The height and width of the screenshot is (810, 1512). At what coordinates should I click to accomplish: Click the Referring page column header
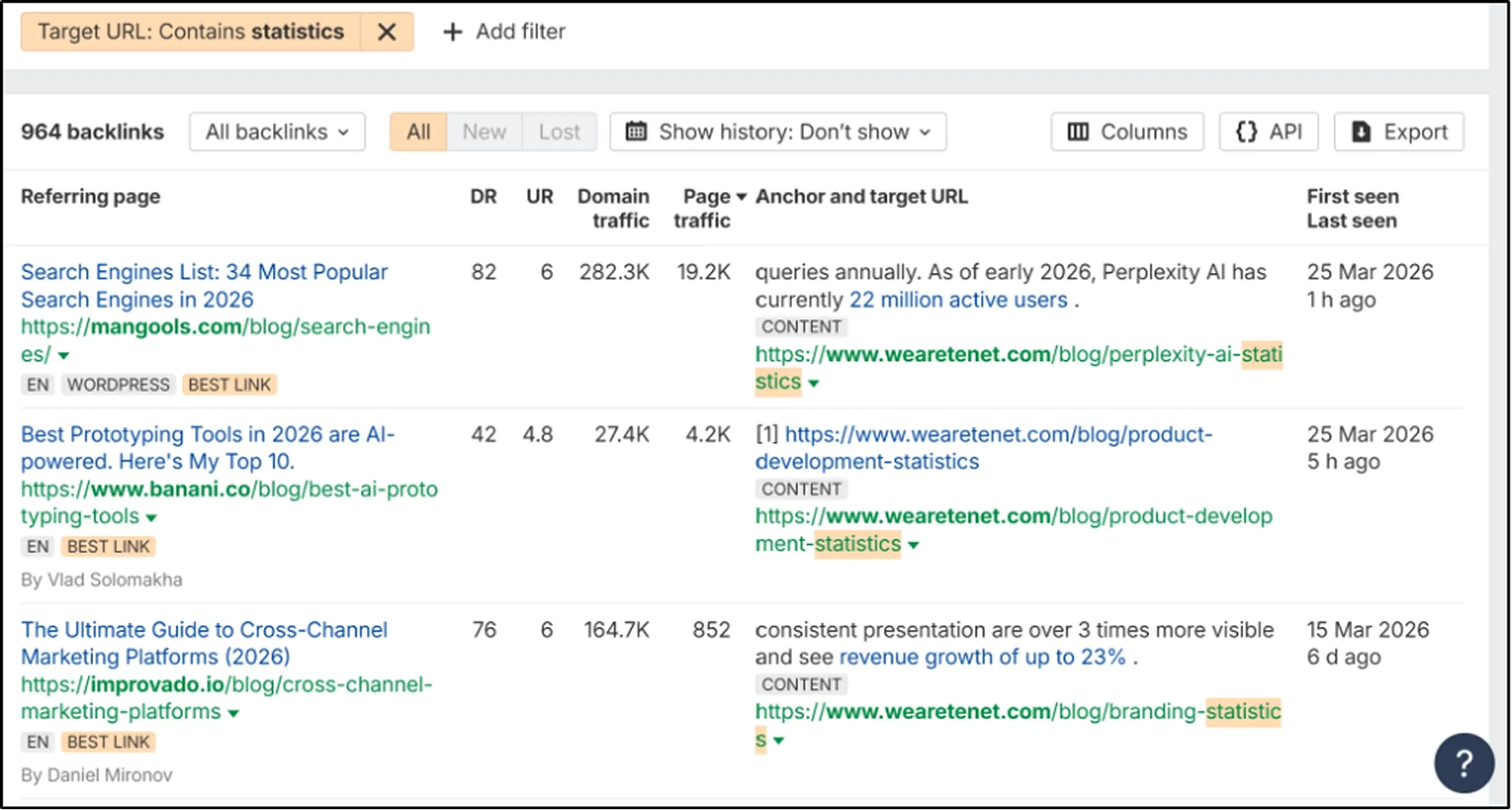tap(90, 197)
